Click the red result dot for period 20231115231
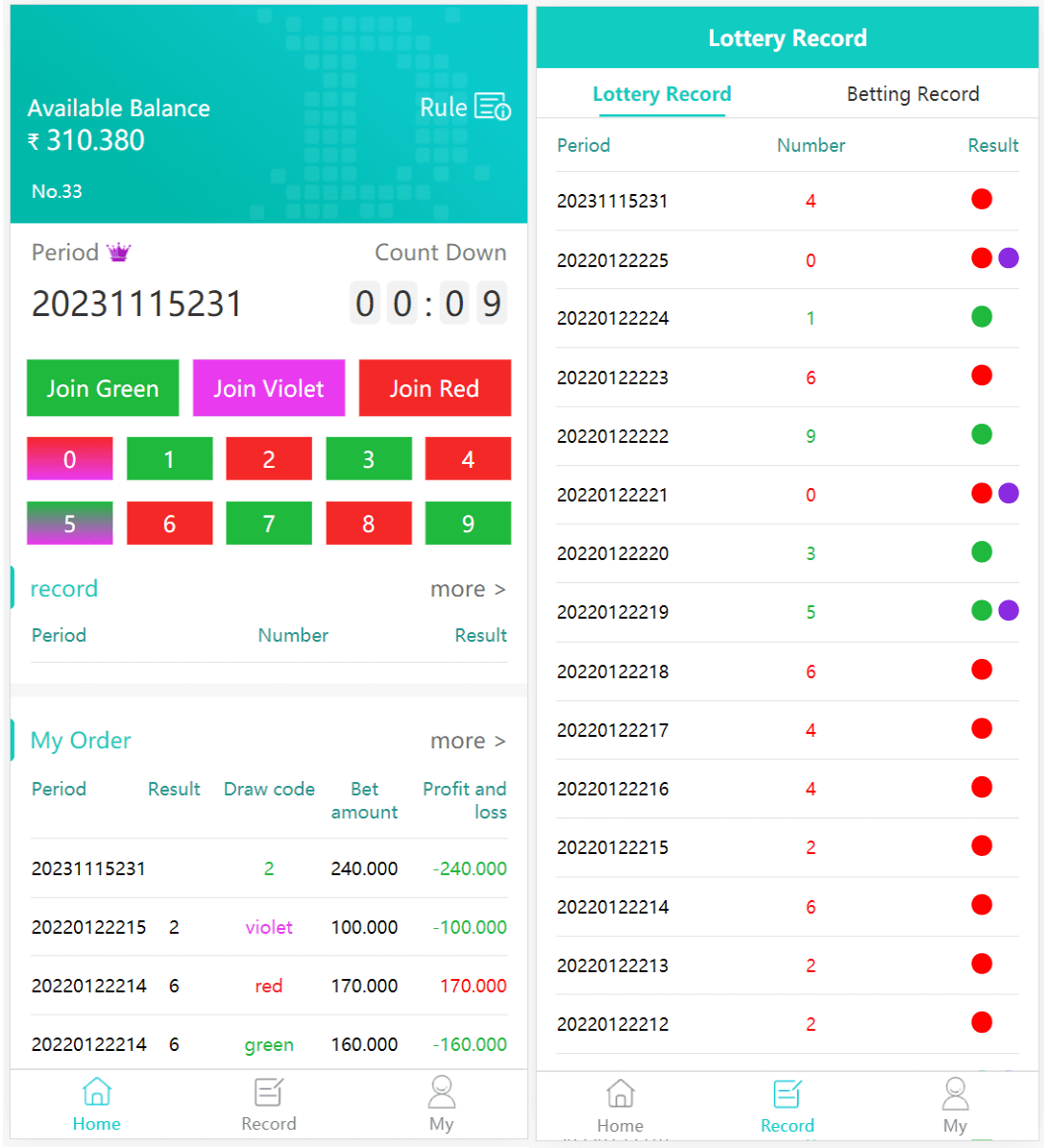 pos(981,200)
